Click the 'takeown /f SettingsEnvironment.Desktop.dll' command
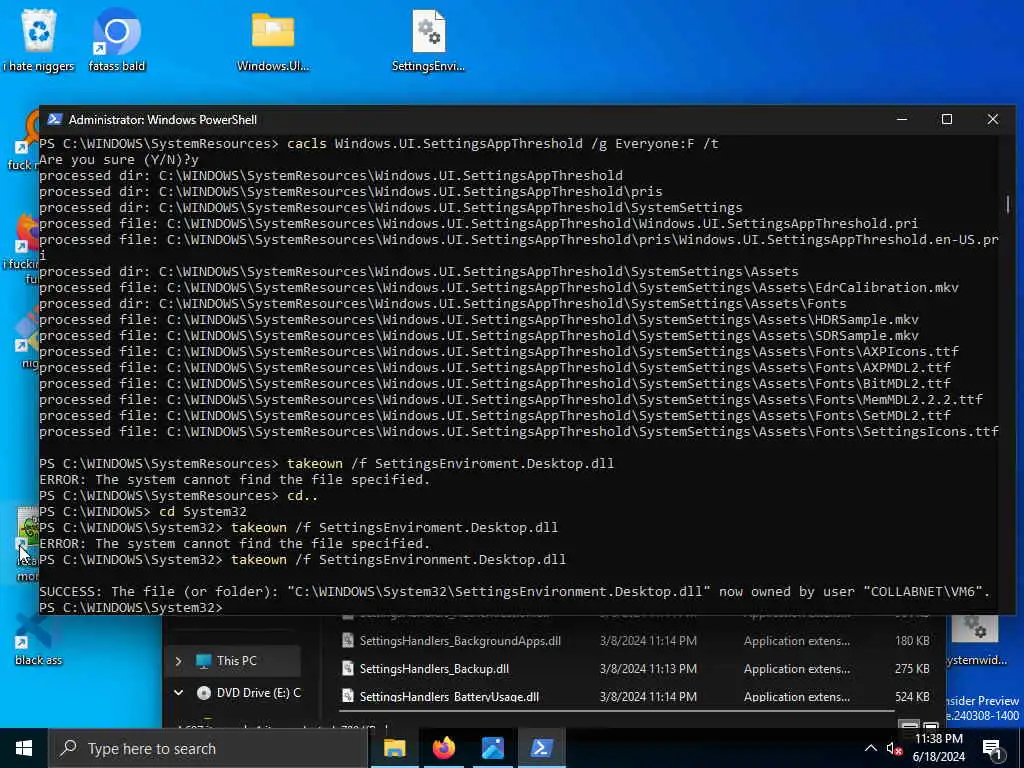 click(x=302, y=560)
